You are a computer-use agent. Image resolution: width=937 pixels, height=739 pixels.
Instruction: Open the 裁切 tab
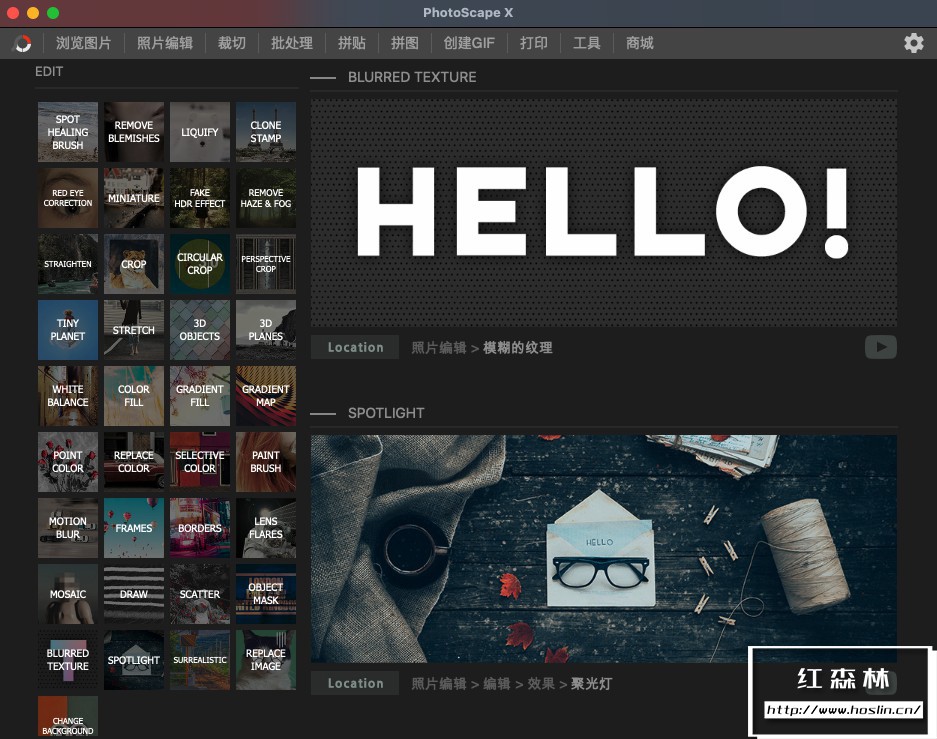click(x=232, y=43)
